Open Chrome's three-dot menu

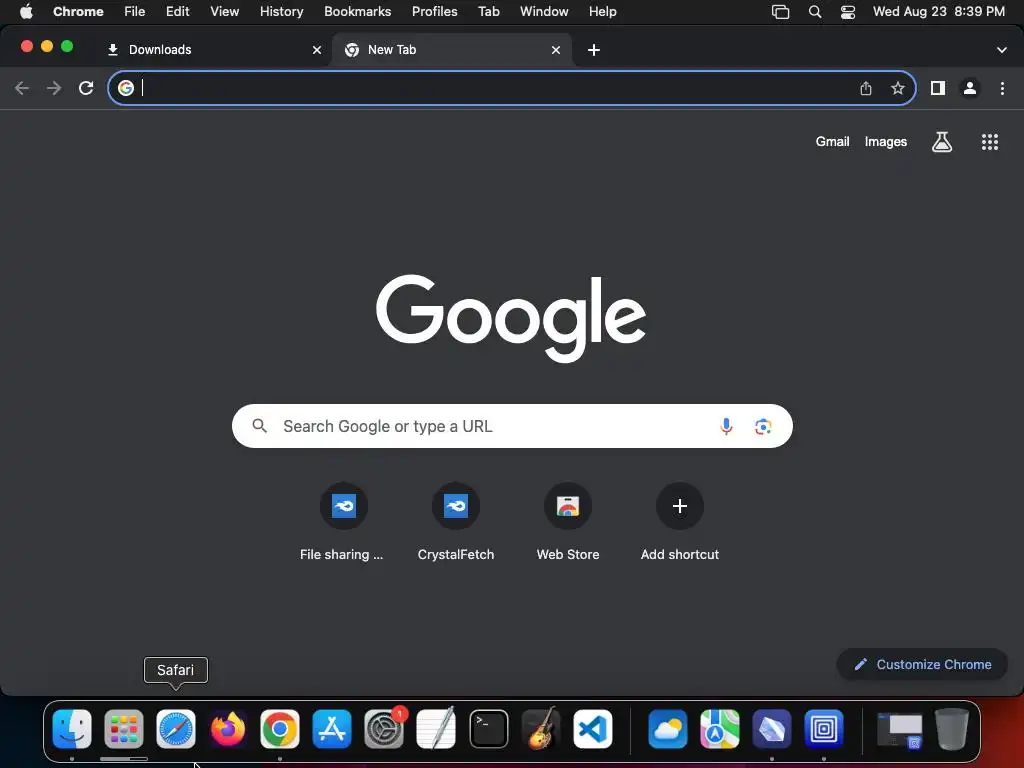coord(1002,88)
